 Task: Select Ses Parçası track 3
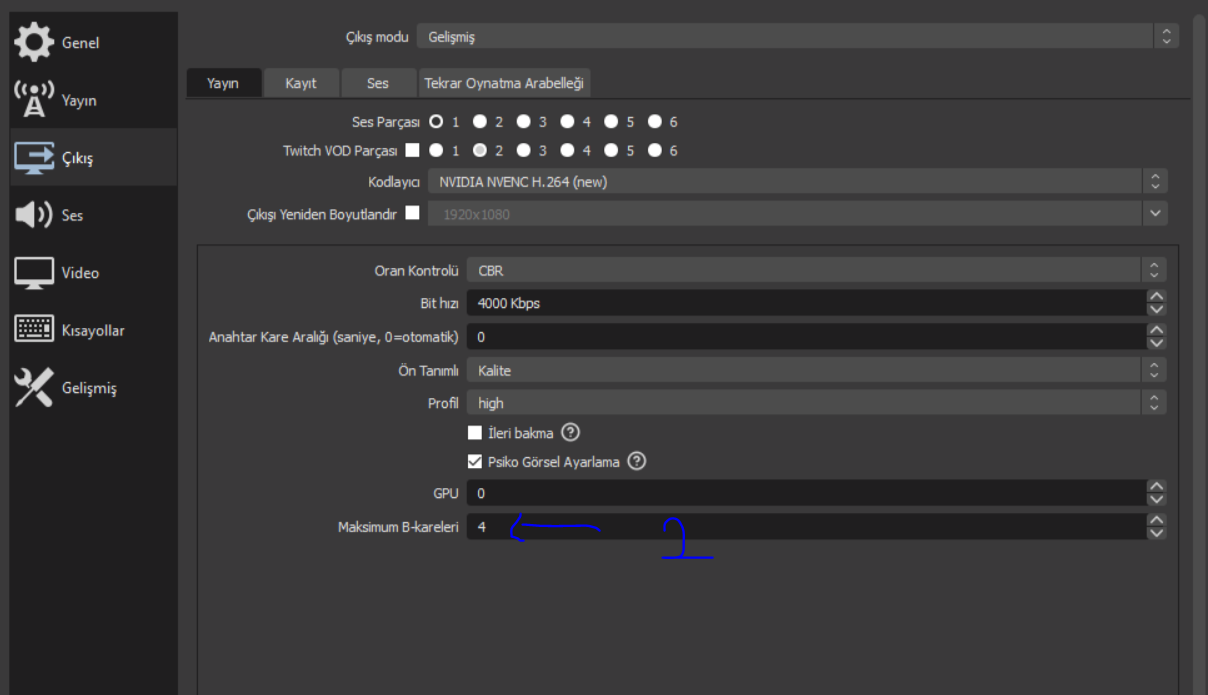(524, 122)
